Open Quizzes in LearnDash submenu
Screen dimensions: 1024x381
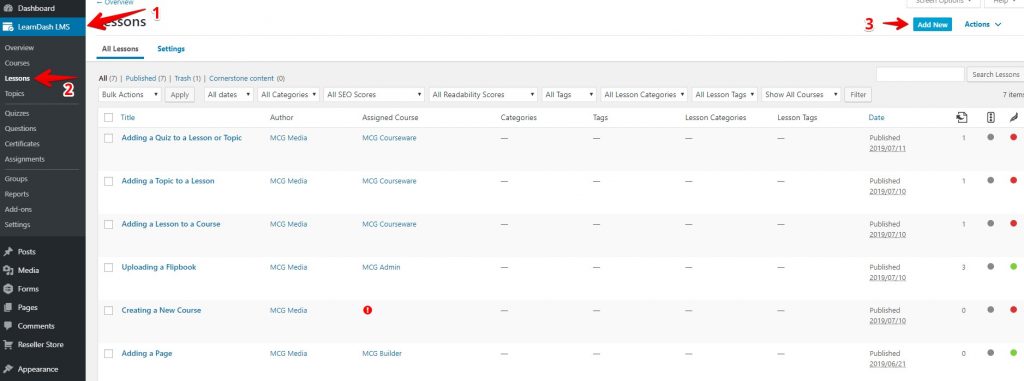[x=17, y=114]
